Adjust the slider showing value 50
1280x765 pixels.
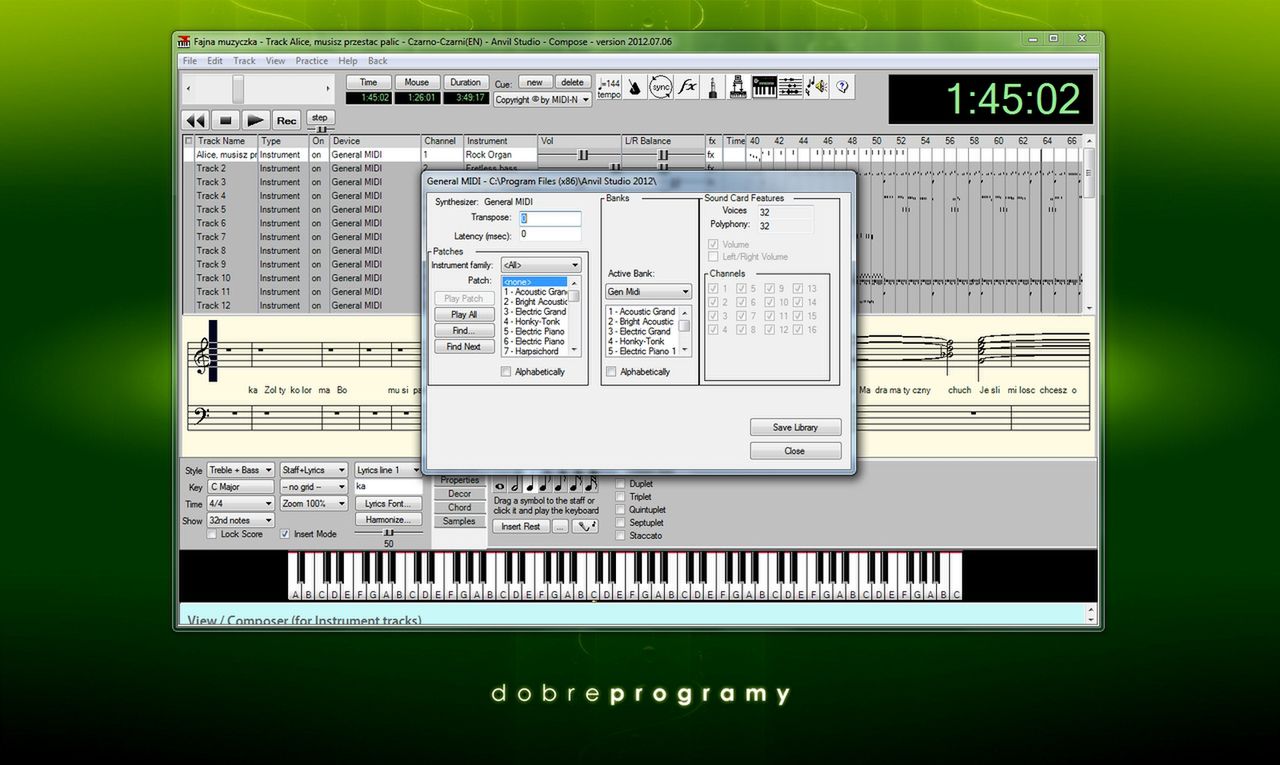pos(389,533)
